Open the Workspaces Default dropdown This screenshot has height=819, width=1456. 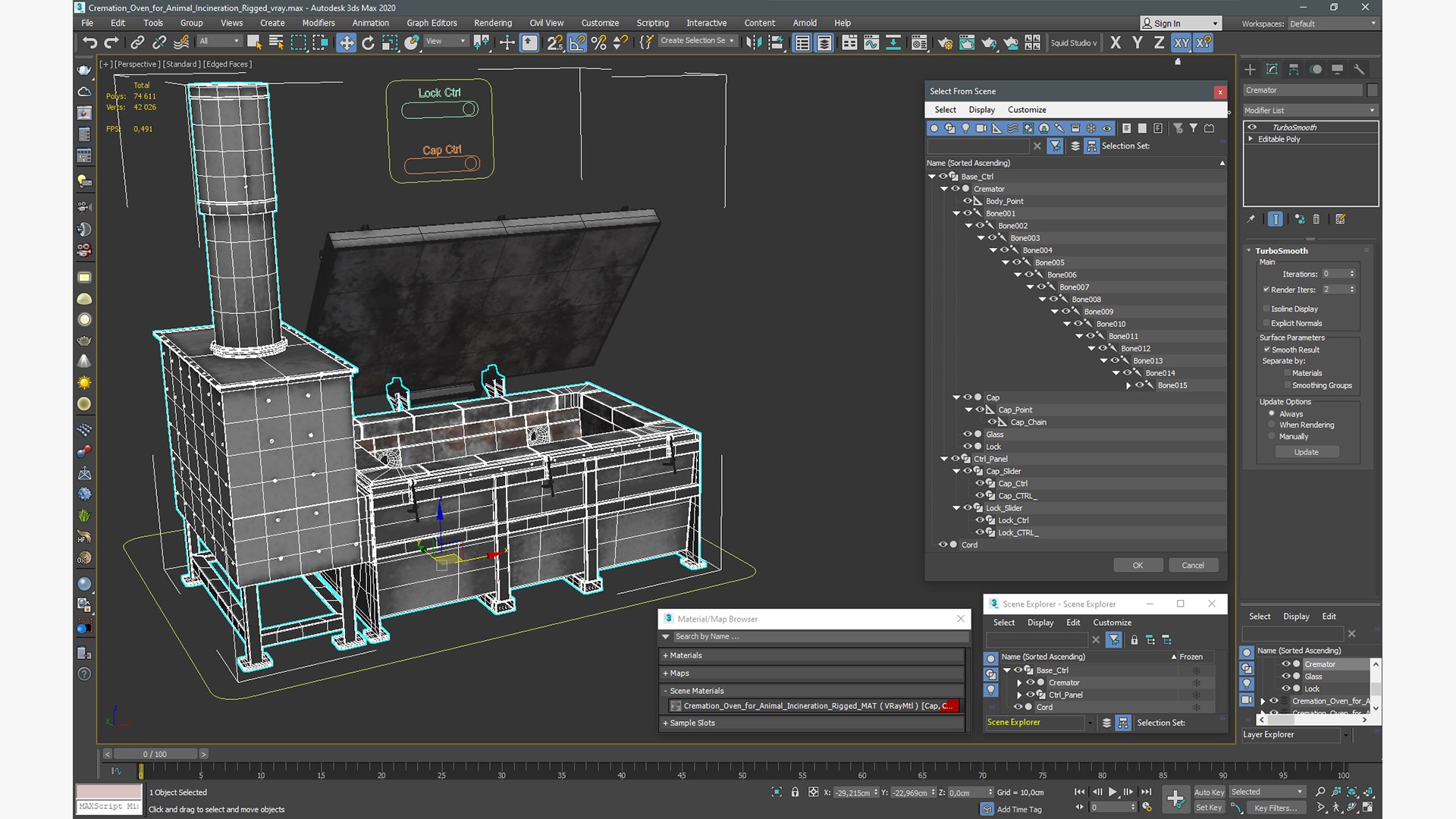coord(1332,24)
